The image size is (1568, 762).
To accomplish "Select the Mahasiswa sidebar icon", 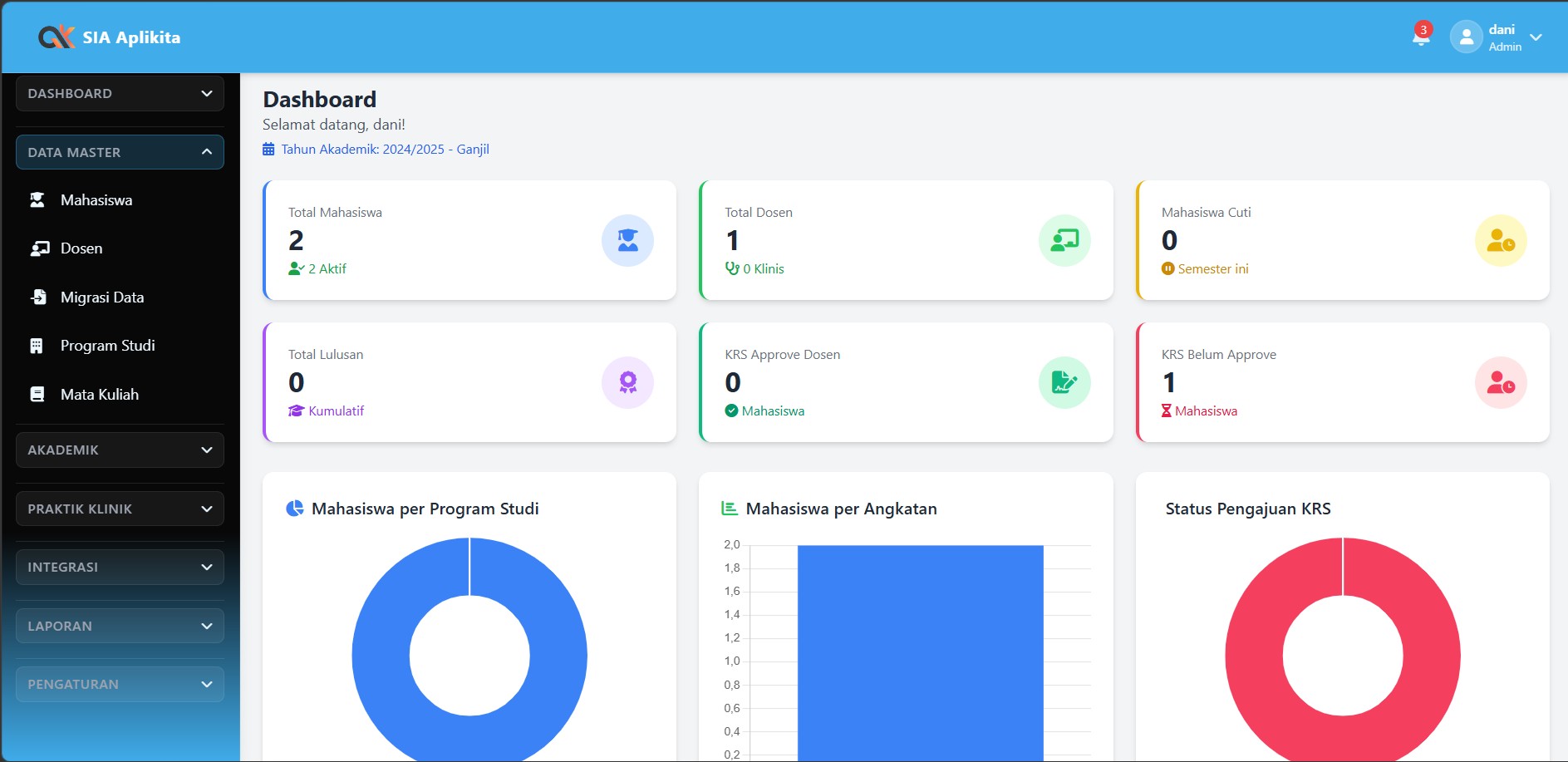I will click(x=37, y=199).
